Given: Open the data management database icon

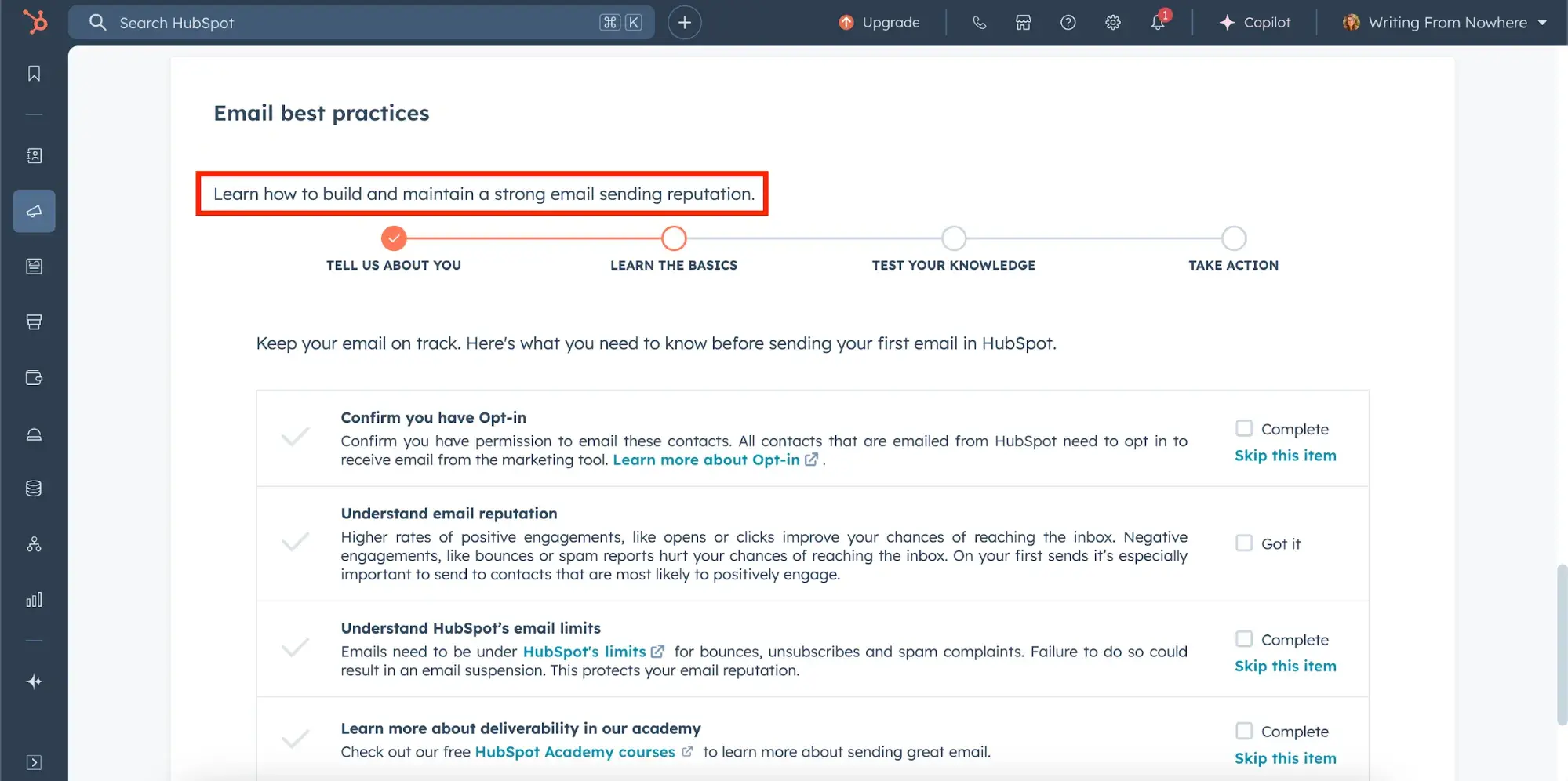Looking at the screenshot, I should (34, 489).
